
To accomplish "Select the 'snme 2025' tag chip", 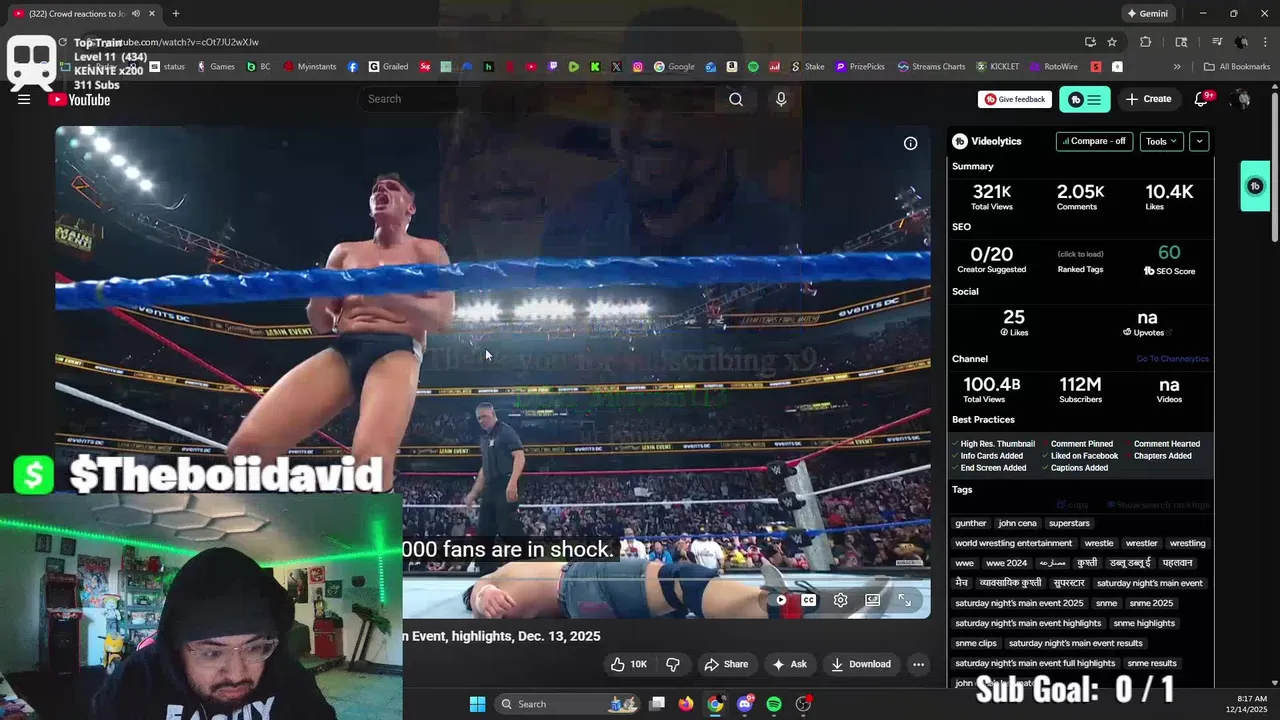I will point(1151,603).
